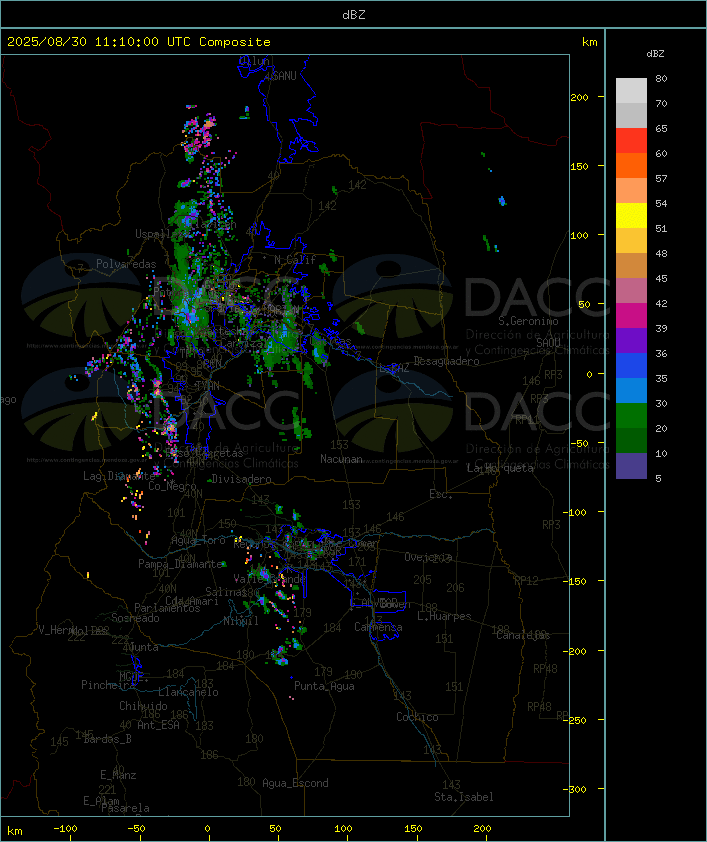Image resolution: width=707 pixels, height=842 pixels.
Task: Click the Agua_Toro place label
Action: click(x=198, y=540)
